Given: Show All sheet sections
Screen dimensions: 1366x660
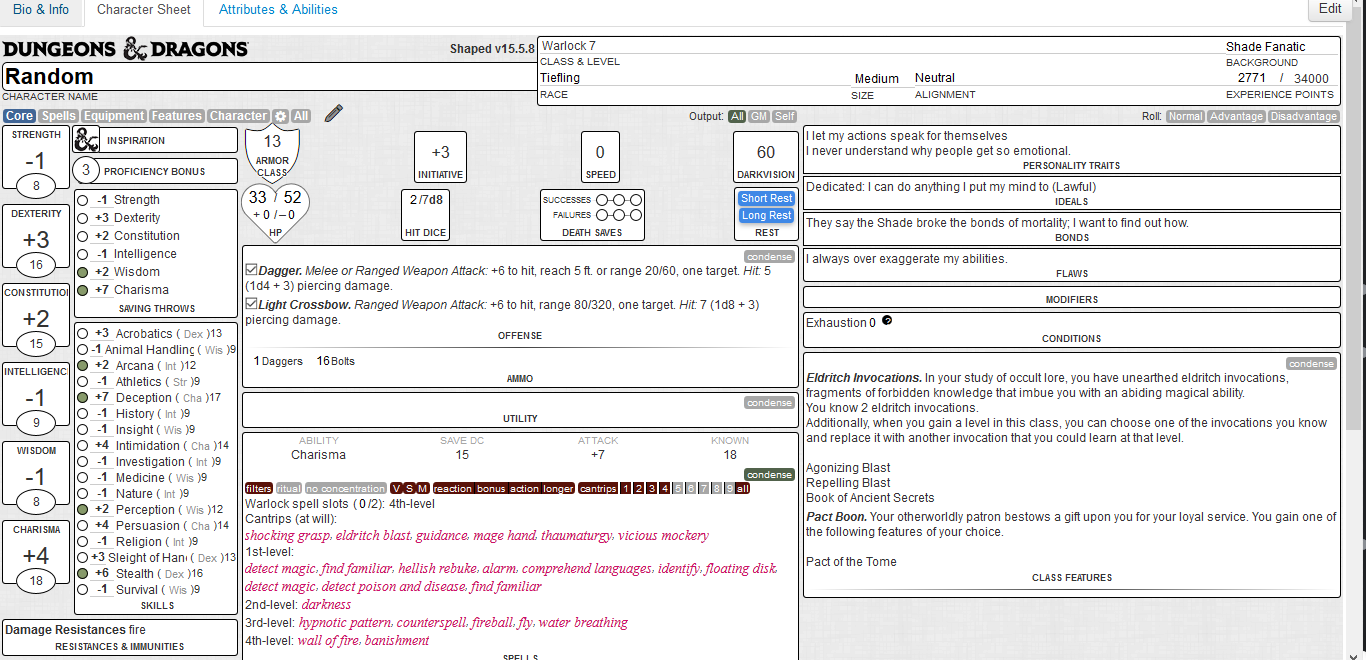Looking at the screenshot, I should coord(301,116).
